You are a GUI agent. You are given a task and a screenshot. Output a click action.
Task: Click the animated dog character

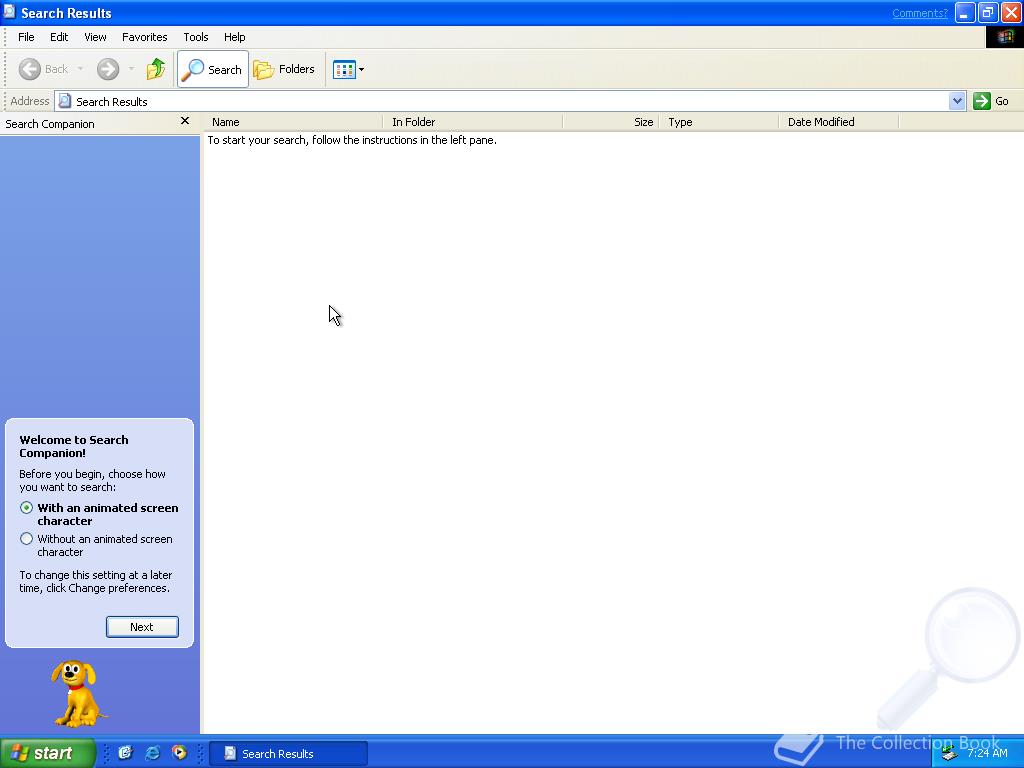pos(78,694)
